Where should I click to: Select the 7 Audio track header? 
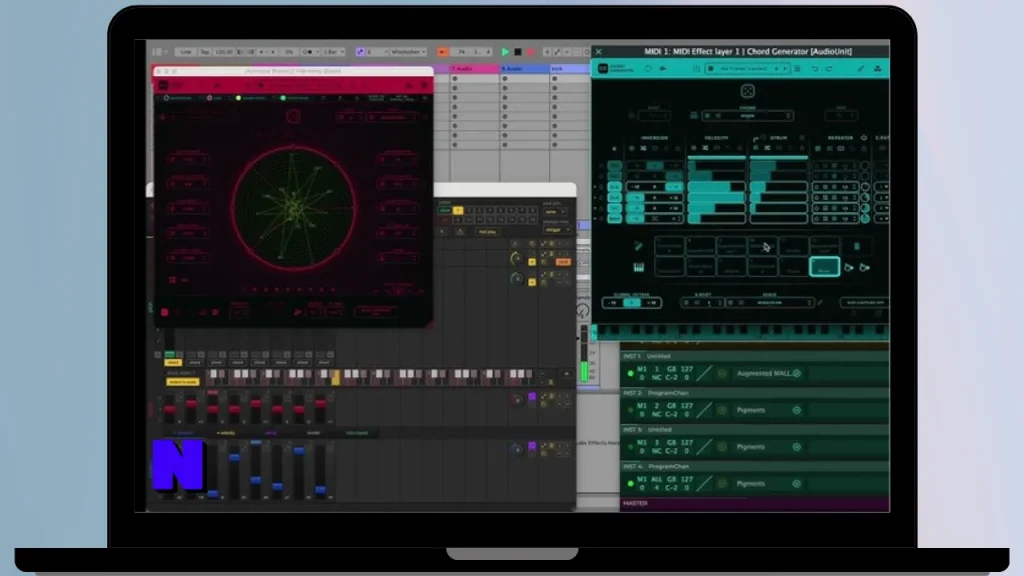pos(474,69)
